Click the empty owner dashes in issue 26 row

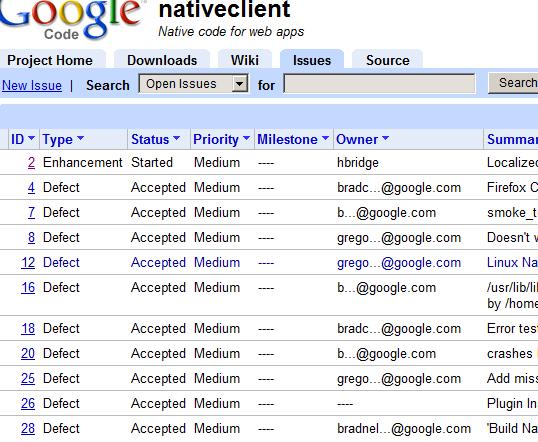[x=345, y=404]
